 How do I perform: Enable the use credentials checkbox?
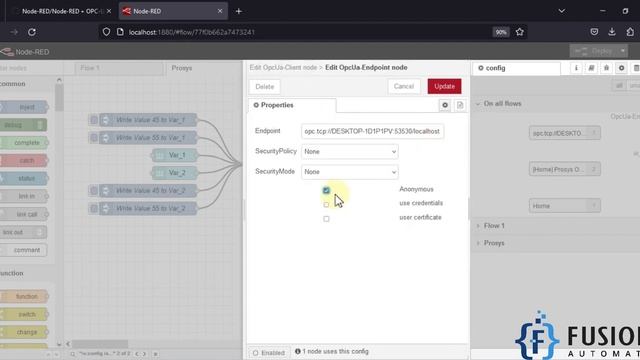coord(326,204)
